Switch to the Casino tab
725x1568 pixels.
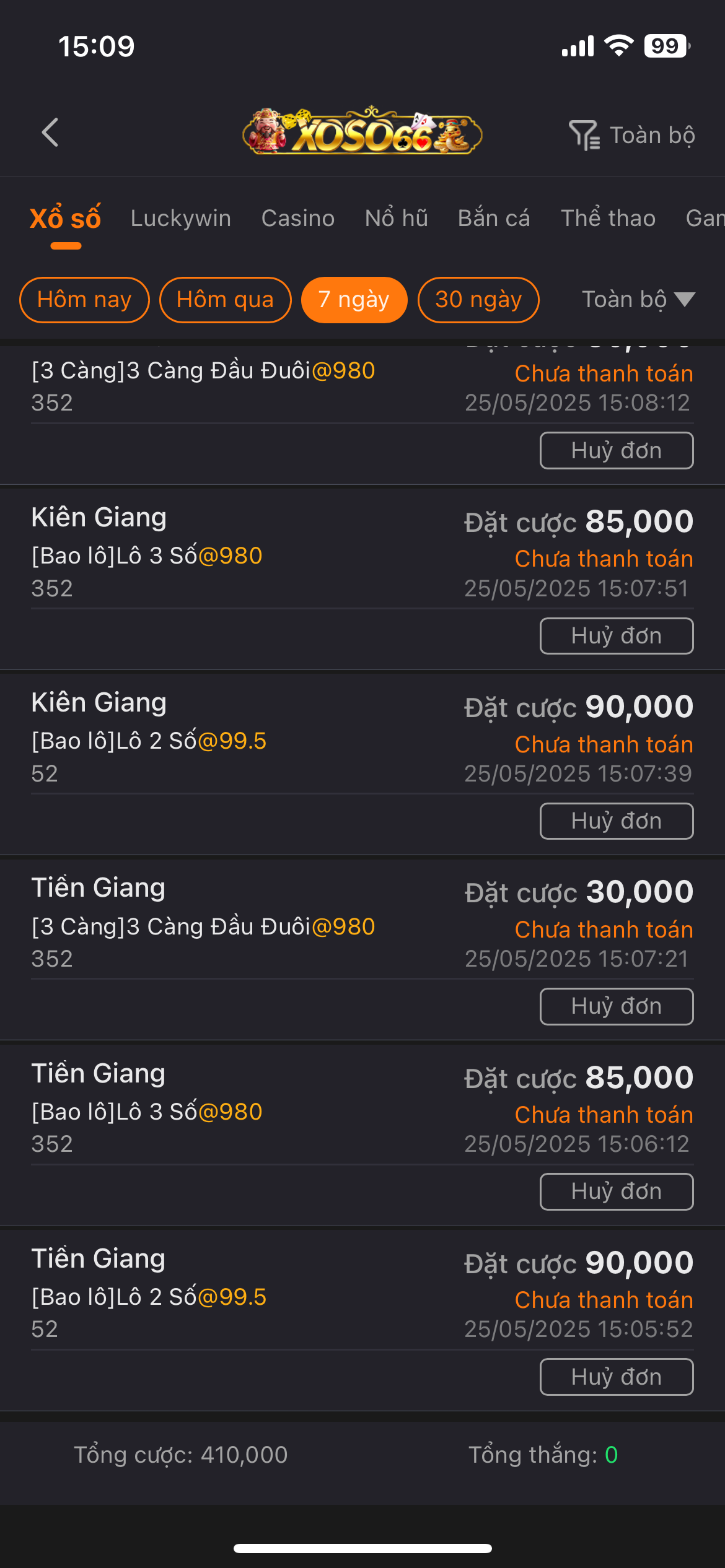(x=298, y=218)
